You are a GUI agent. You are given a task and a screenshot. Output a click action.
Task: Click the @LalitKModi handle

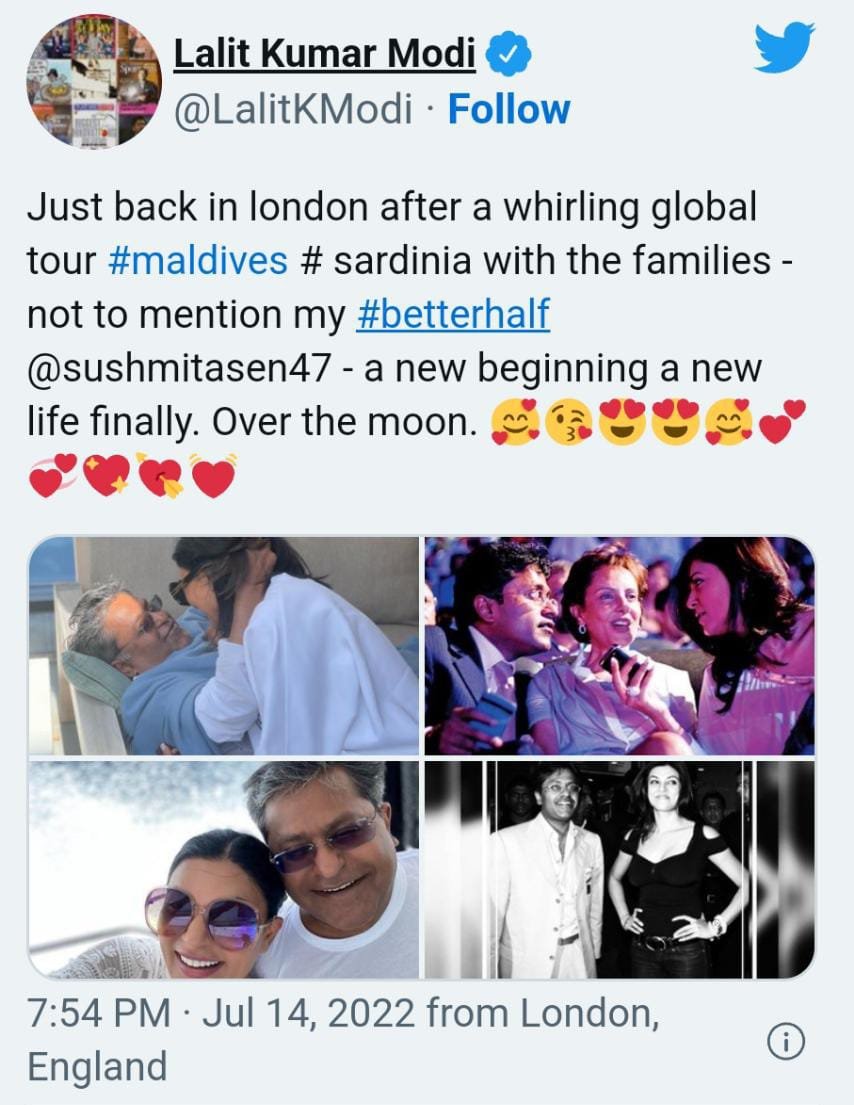293,110
